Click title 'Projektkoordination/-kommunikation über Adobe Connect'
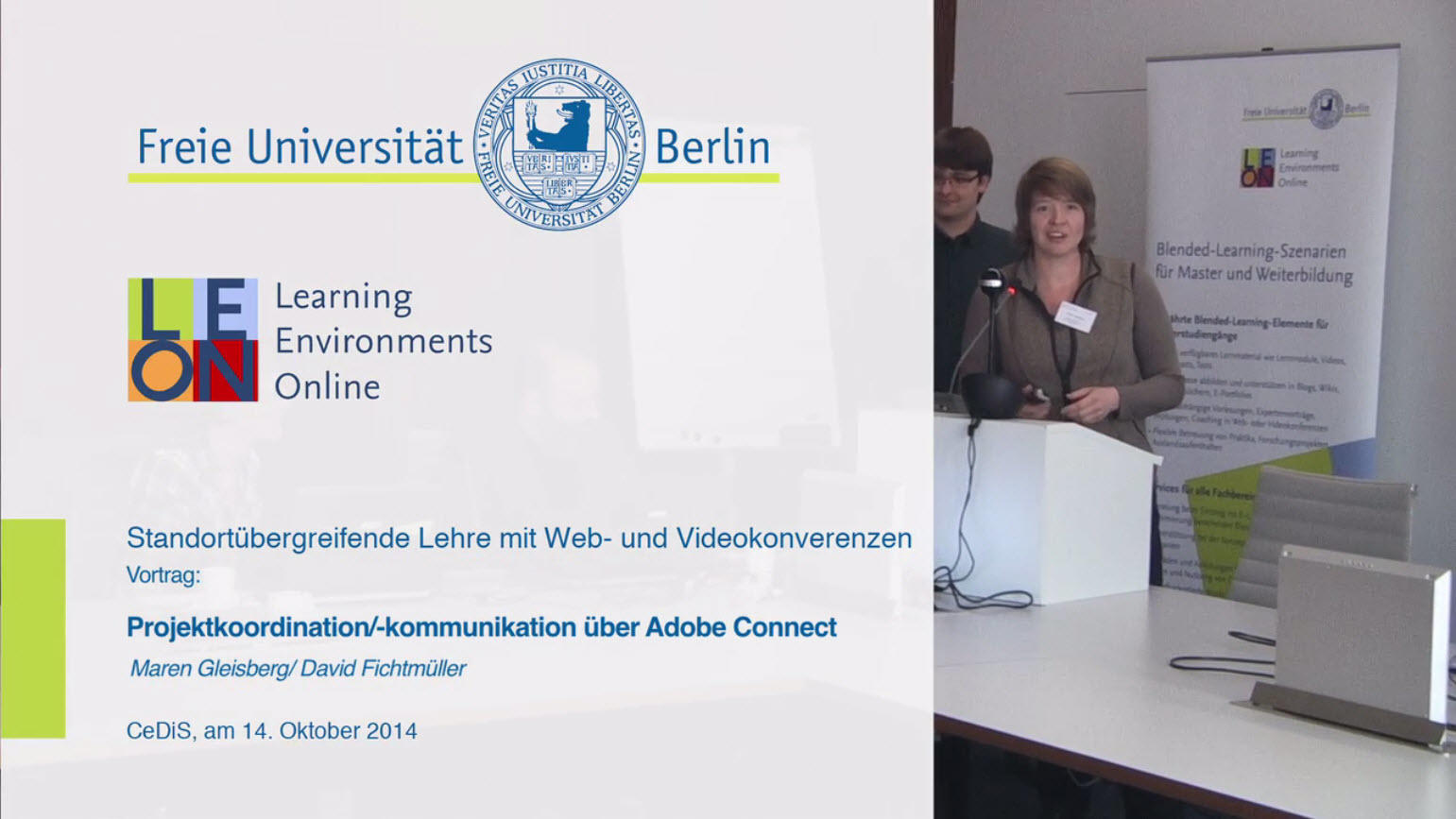The image size is (1456, 819). tap(482, 627)
